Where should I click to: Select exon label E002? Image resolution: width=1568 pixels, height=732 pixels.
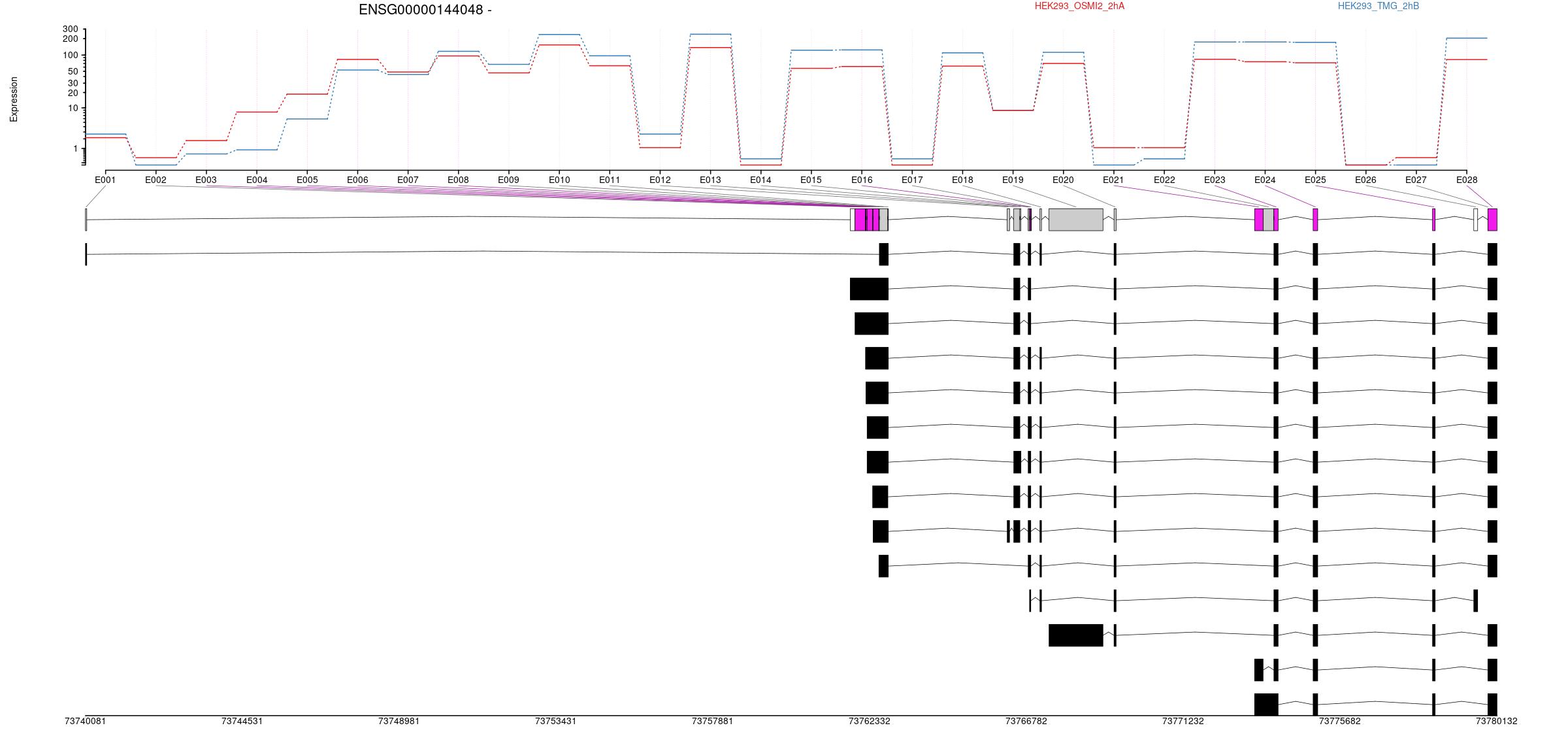[x=155, y=180]
